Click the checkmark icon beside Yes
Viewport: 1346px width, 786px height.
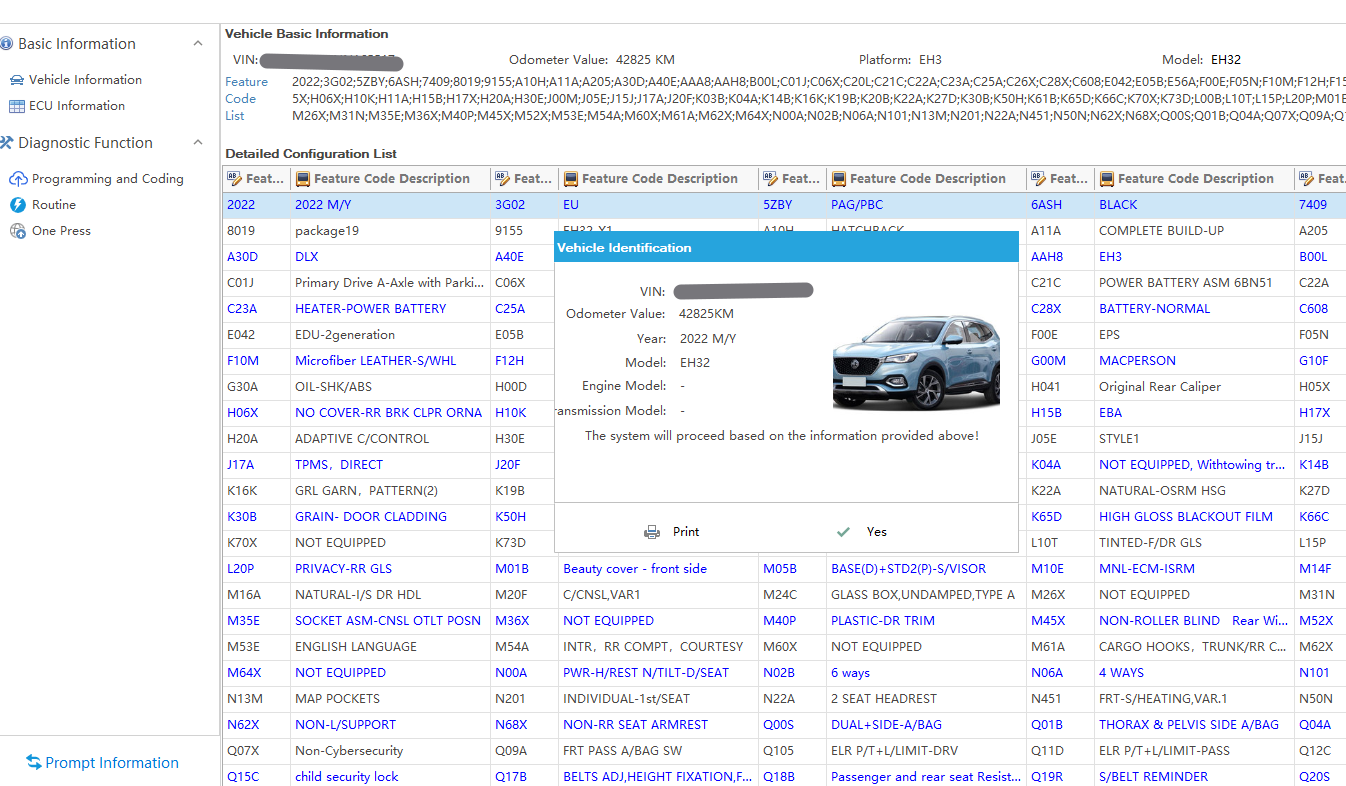tap(843, 532)
